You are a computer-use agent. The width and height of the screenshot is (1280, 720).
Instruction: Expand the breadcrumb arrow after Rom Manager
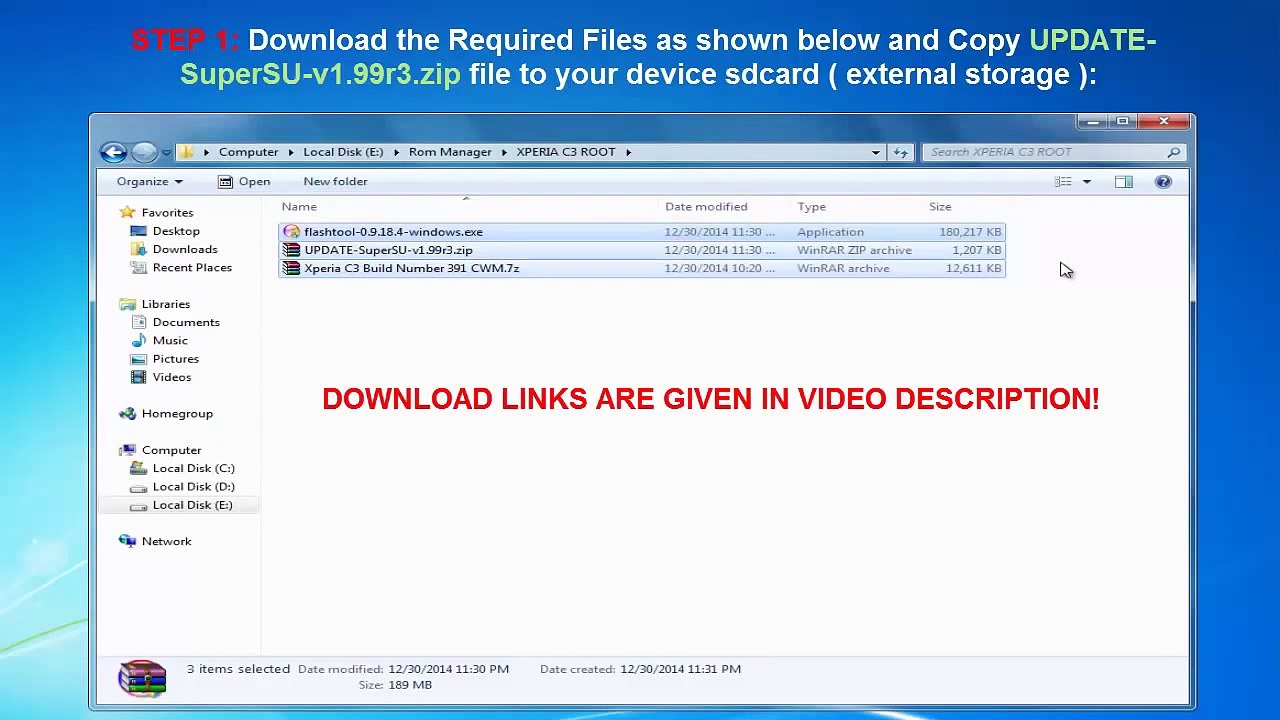pos(504,152)
